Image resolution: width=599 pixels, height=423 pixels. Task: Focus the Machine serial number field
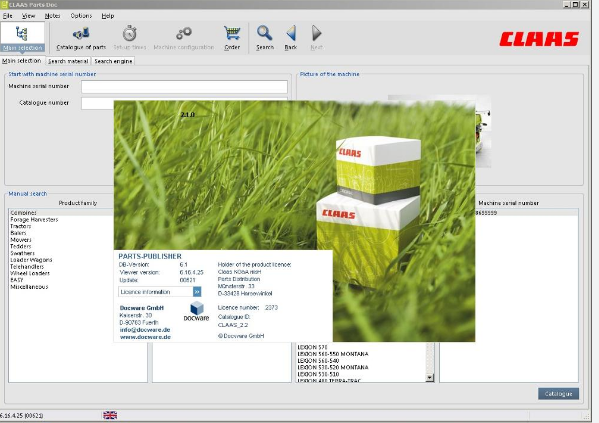(185, 87)
